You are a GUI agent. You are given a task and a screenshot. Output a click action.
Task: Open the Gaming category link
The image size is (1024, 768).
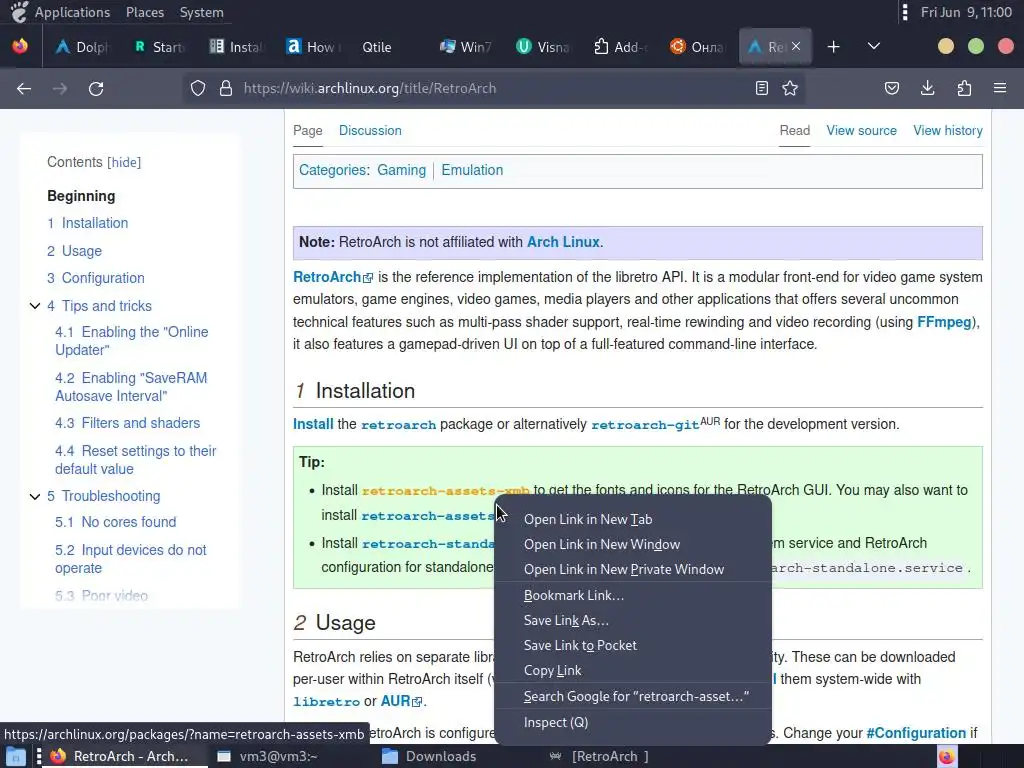click(401, 170)
